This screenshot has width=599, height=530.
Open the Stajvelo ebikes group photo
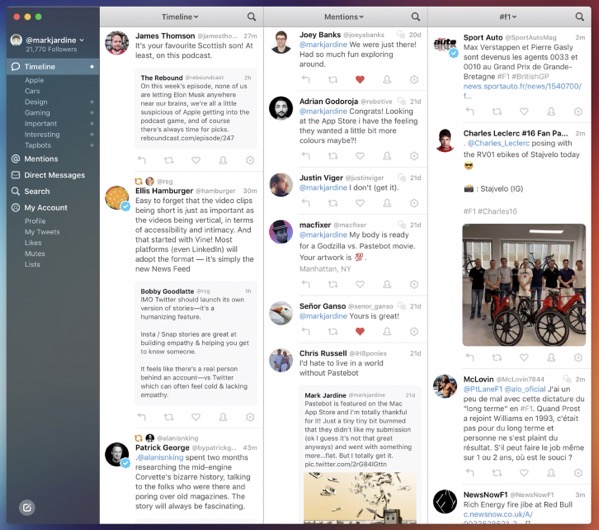click(x=524, y=285)
